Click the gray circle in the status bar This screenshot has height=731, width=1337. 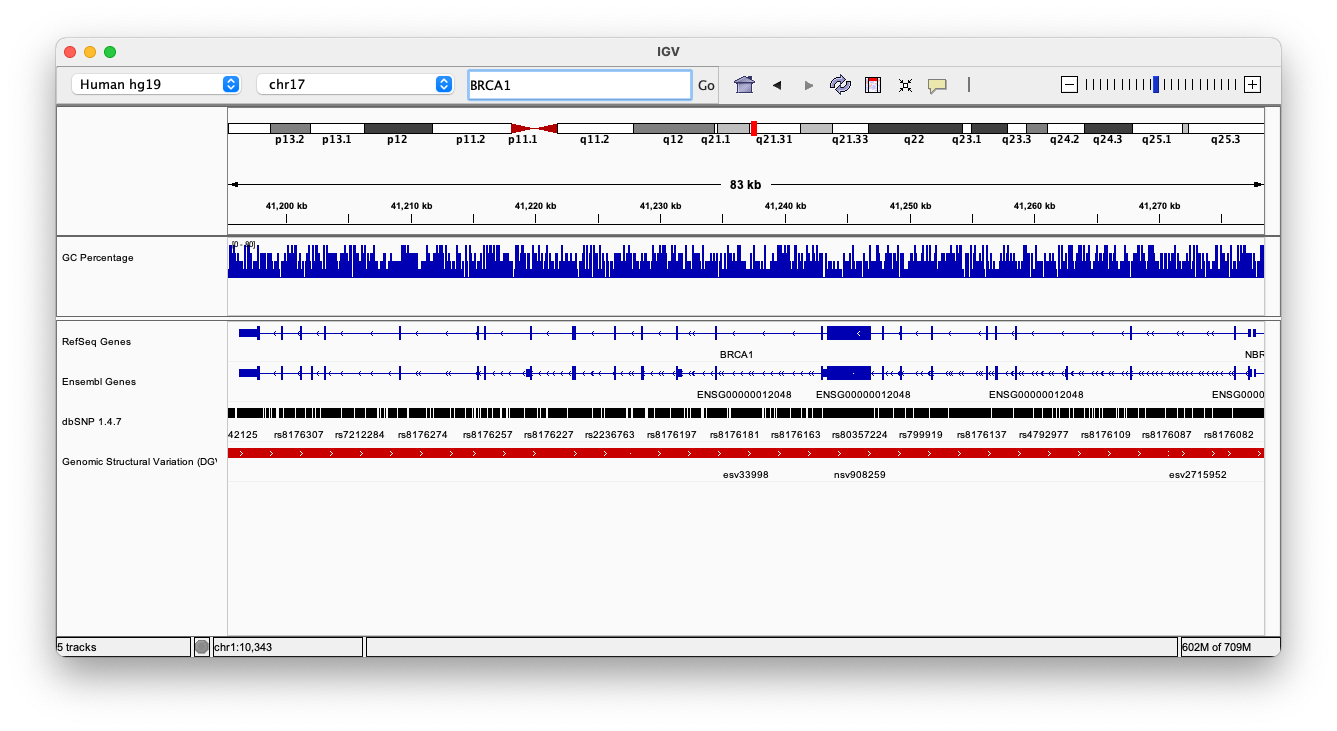[x=202, y=647]
